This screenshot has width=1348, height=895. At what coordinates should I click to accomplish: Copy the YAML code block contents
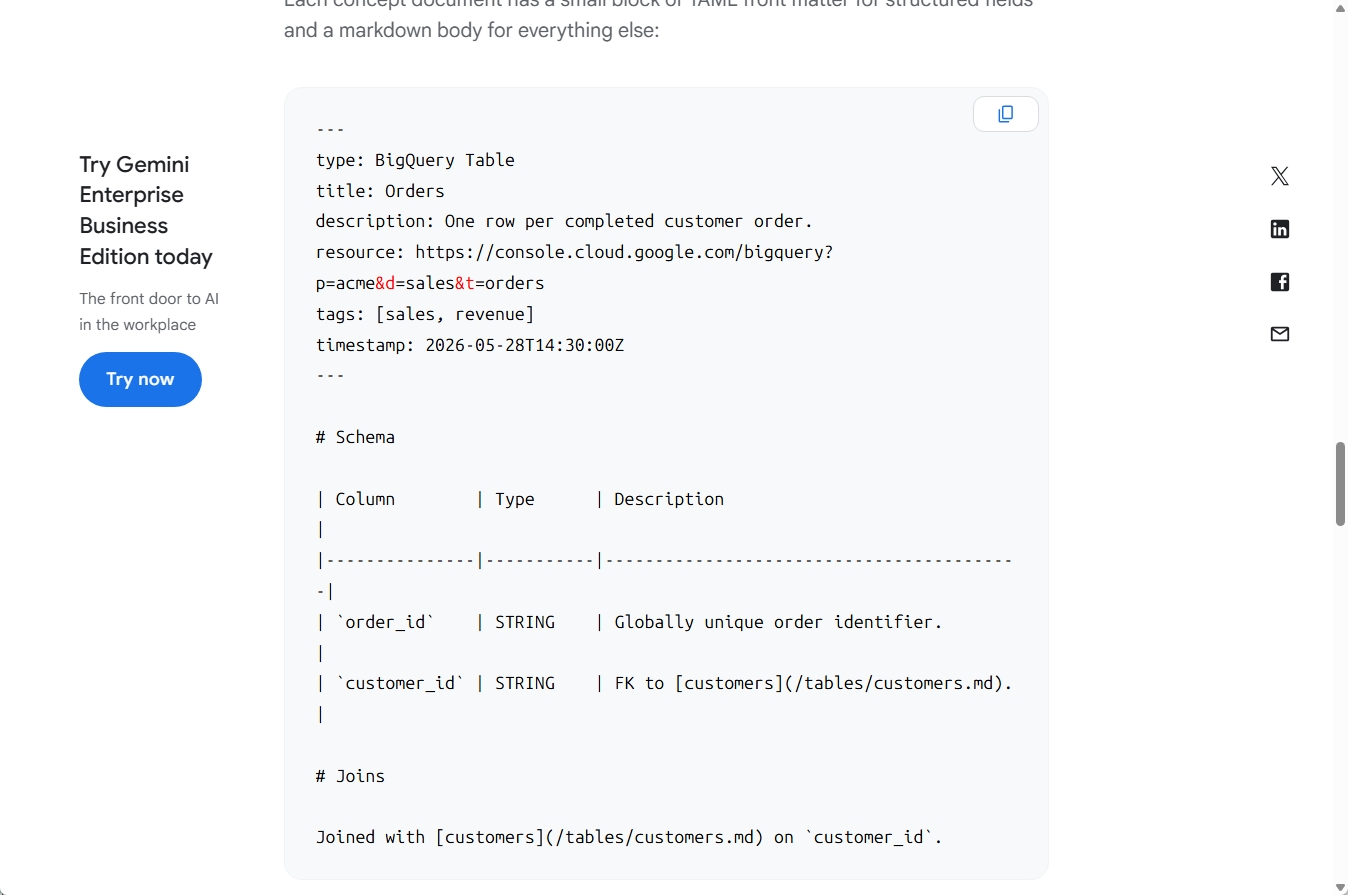pos(1005,114)
